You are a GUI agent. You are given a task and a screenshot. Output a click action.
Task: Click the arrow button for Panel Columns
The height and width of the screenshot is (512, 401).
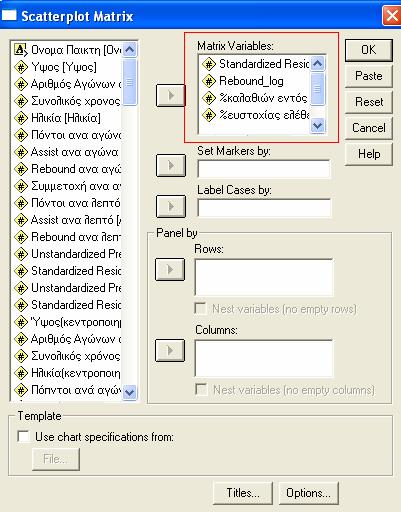[x=170, y=350]
